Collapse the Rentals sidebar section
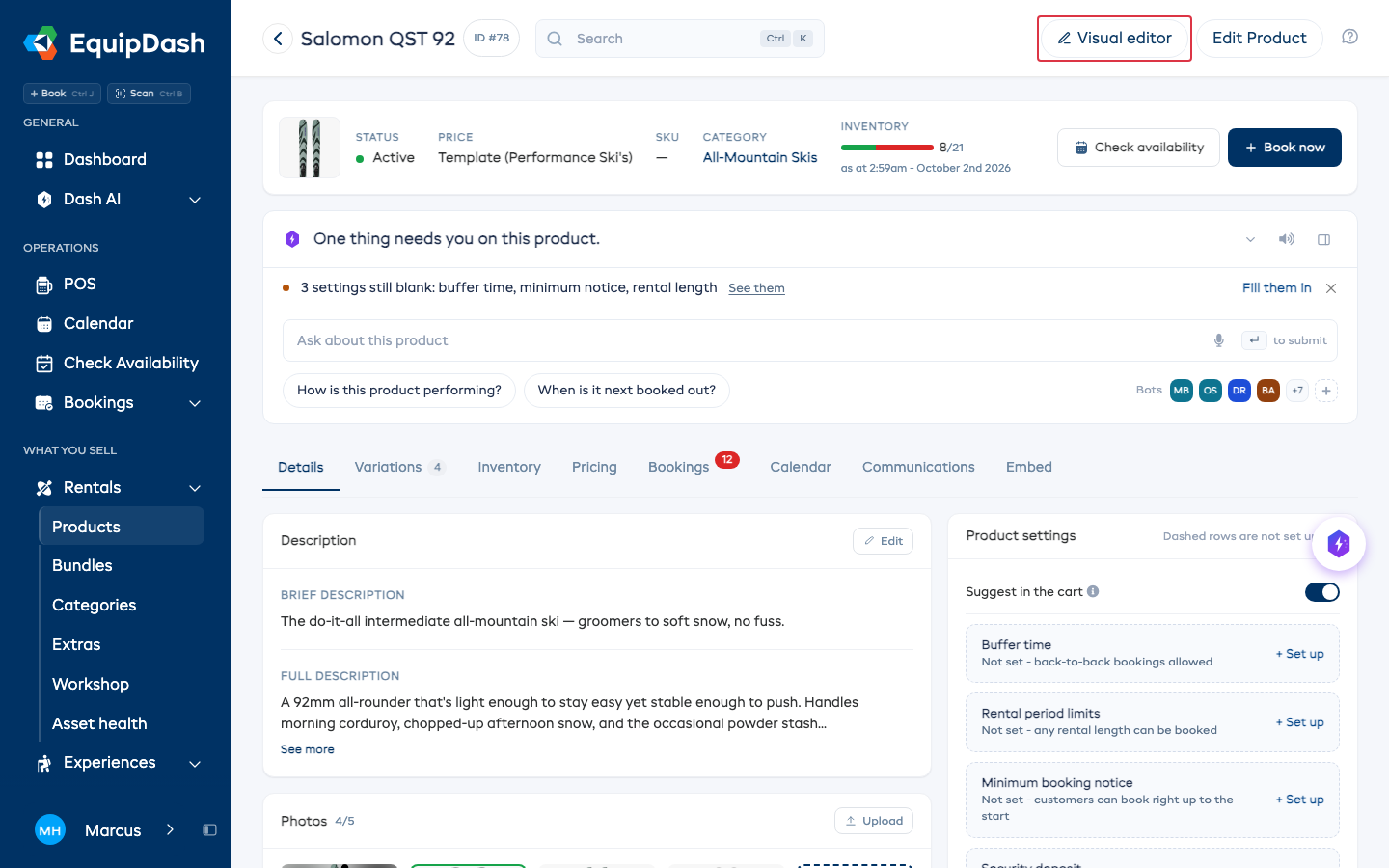Image resolution: width=1389 pixels, height=868 pixels. (195, 488)
